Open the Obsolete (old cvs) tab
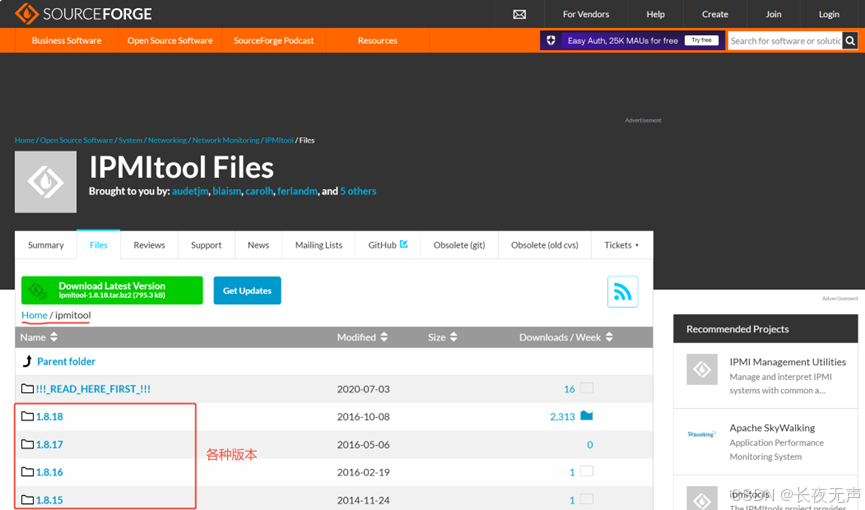The width and height of the screenshot is (865, 510). [544, 245]
